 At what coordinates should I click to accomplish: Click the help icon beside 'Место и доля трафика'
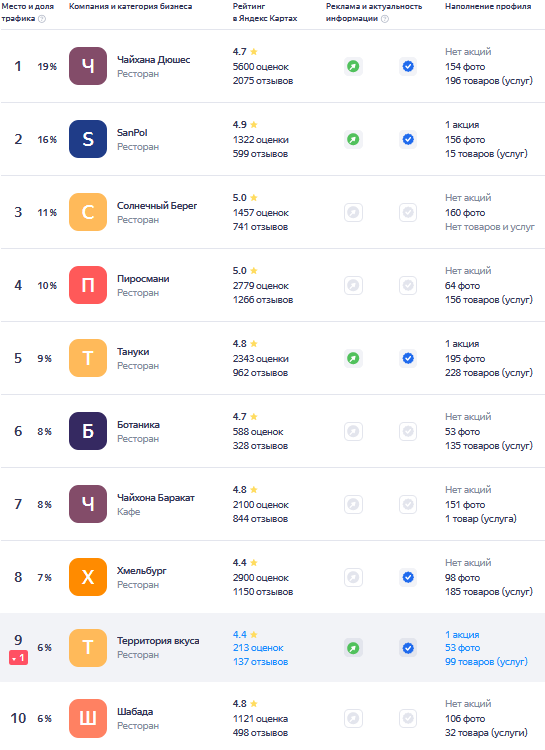(42, 19)
